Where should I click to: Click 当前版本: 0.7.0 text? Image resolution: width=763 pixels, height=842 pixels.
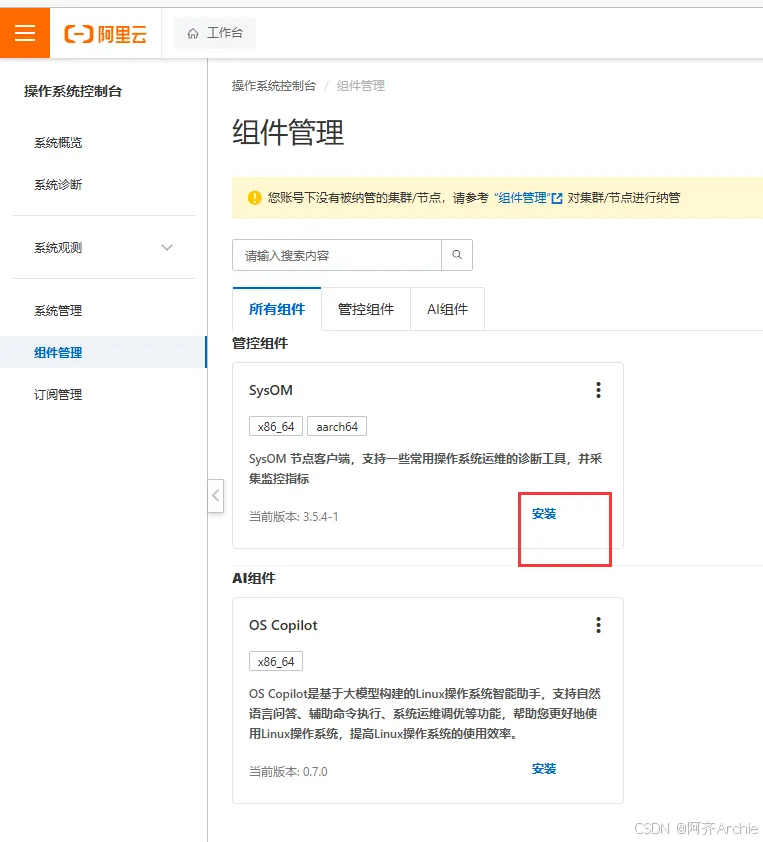pyautogui.click(x=288, y=772)
